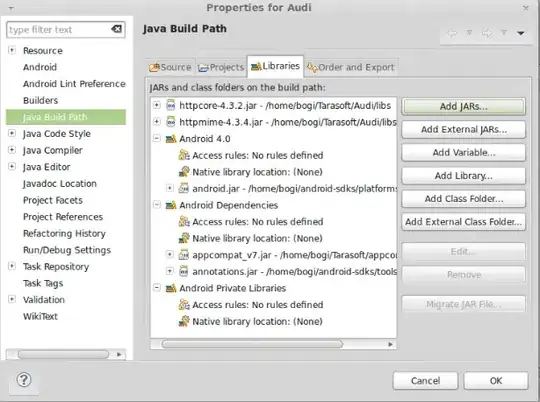Open the view menu dropdown arrow at top right
Image resolution: width=540 pixels, height=402 pixels.
click(520, 33)
